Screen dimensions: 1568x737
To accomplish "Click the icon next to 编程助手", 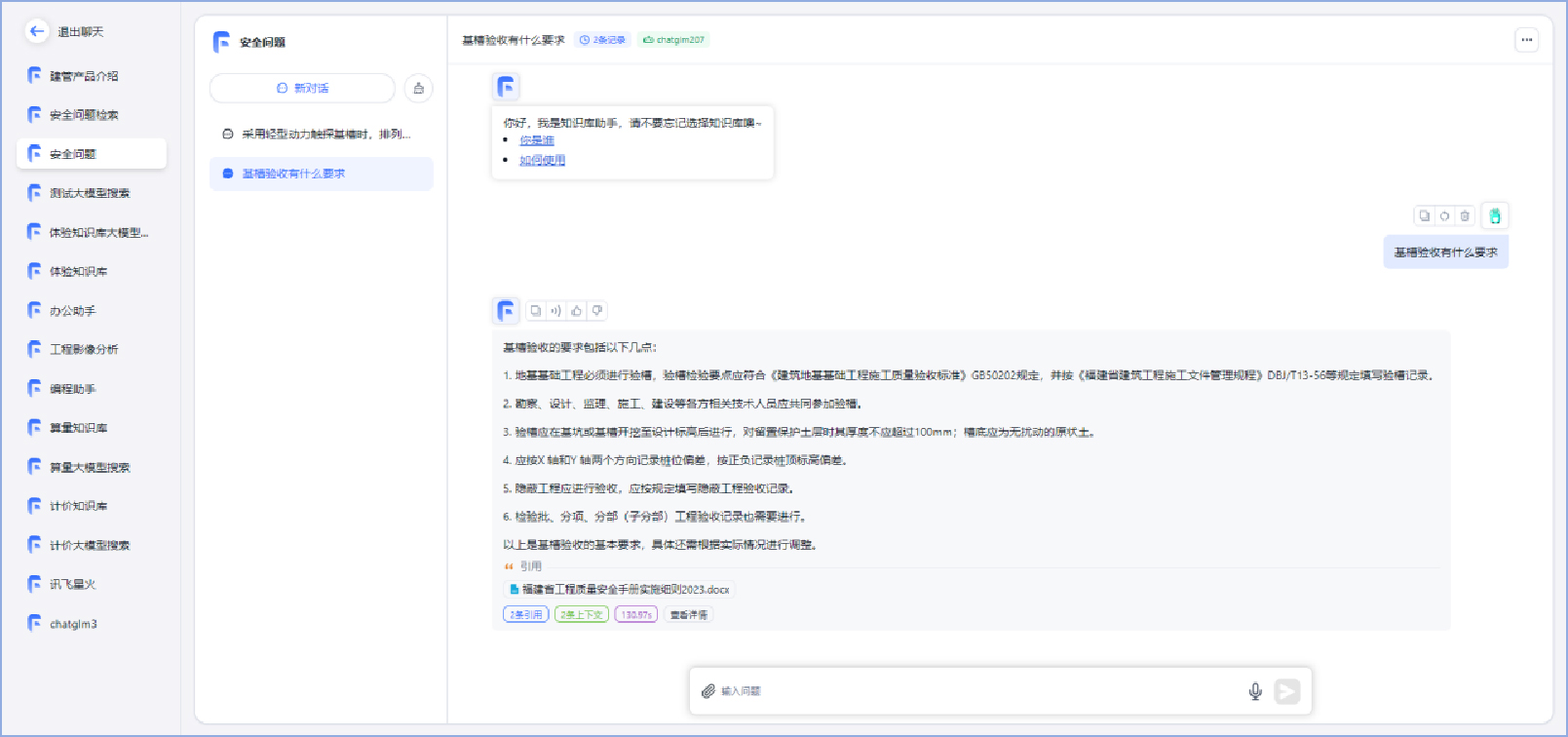I will (x=35, y=388).
